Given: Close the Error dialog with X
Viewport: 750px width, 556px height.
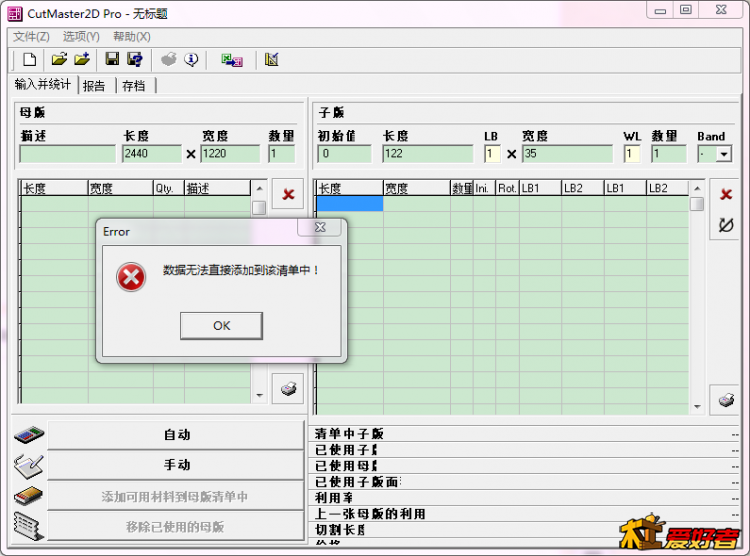Looking at the screenshot, I should pyautogui.click(x=320, y=227).
